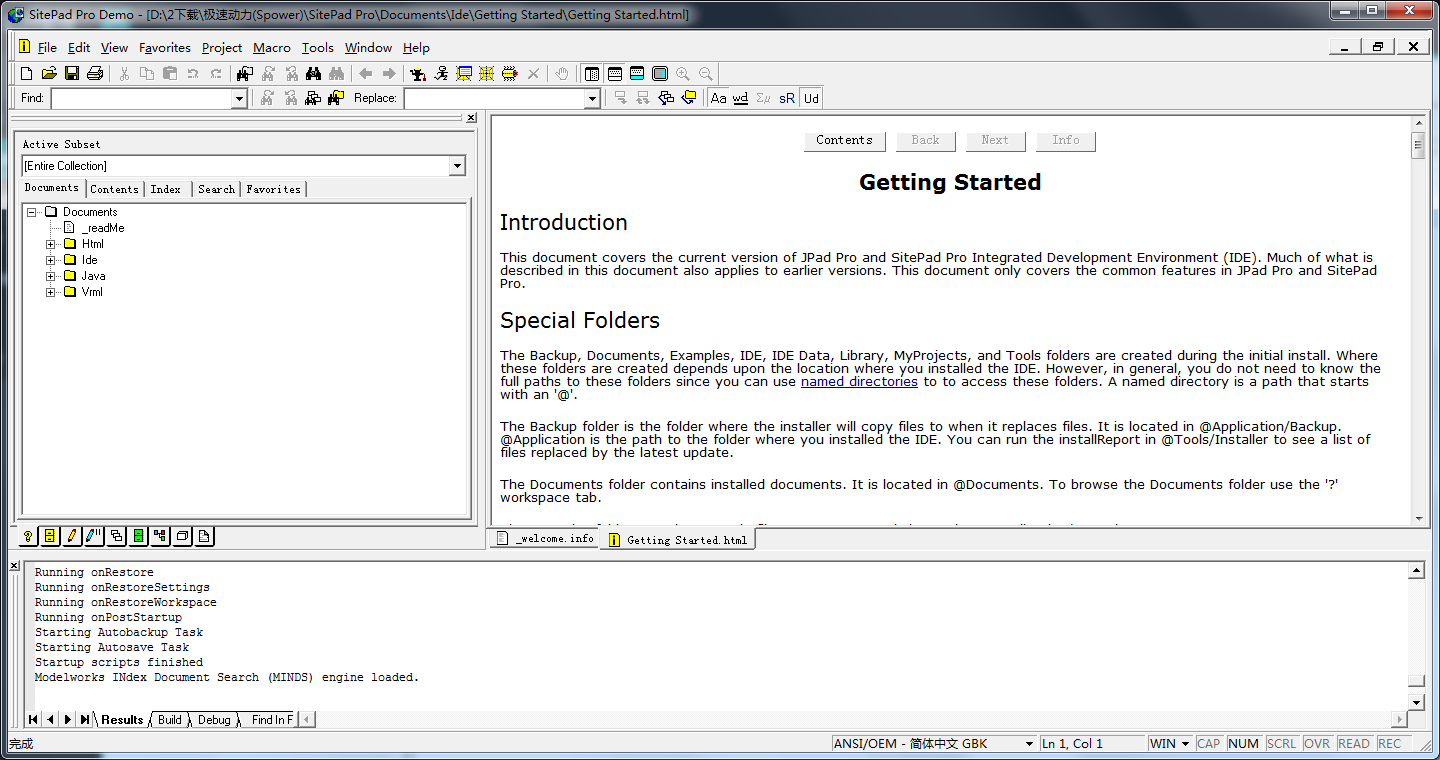Click the red pencil workspace tab icon
This screenshot has height=760, width=1440.
pos(72,537)
